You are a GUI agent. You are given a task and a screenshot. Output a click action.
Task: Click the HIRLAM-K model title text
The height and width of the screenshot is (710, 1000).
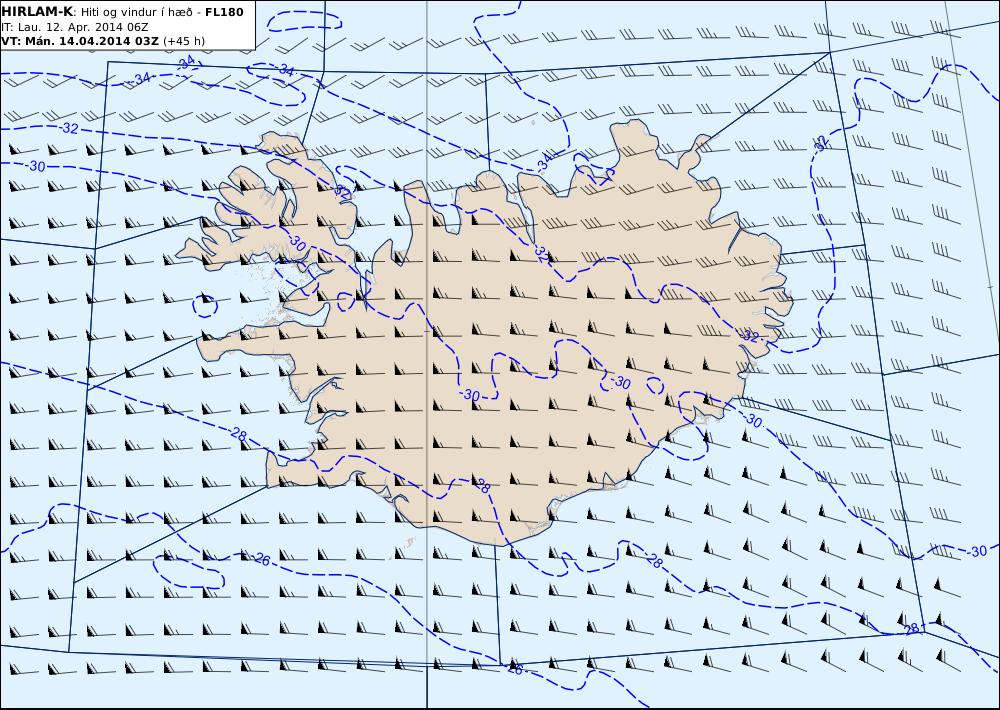click(x=37, y=12)
